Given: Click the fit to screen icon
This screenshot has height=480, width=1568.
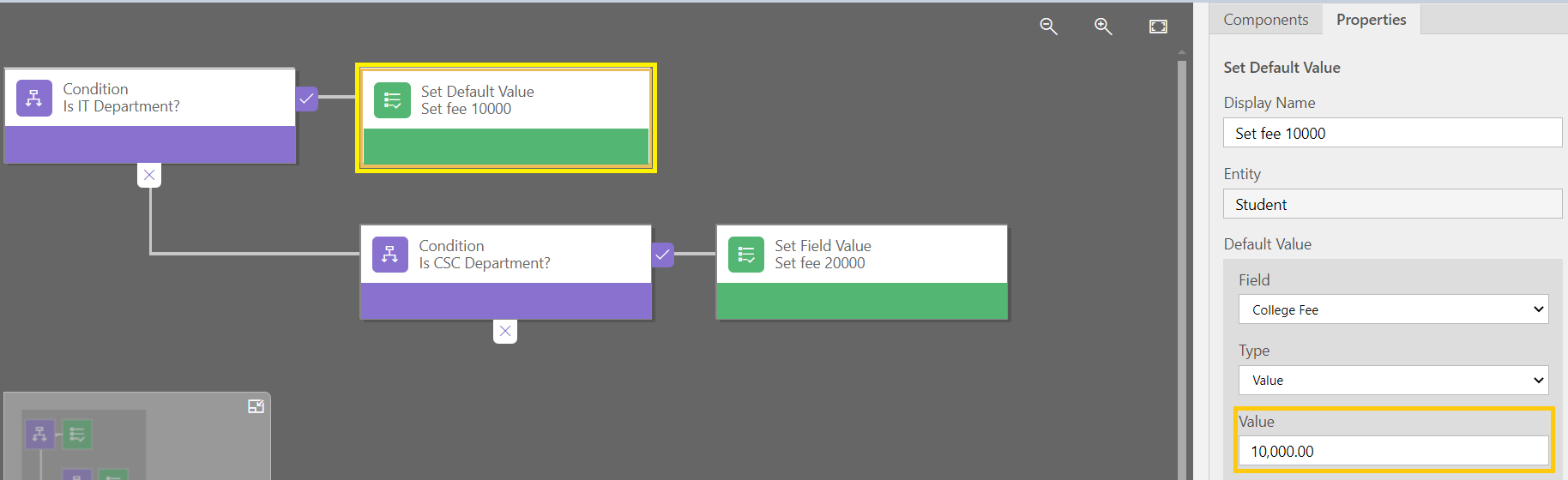Looking at the screenshot, I should 1158,27.
